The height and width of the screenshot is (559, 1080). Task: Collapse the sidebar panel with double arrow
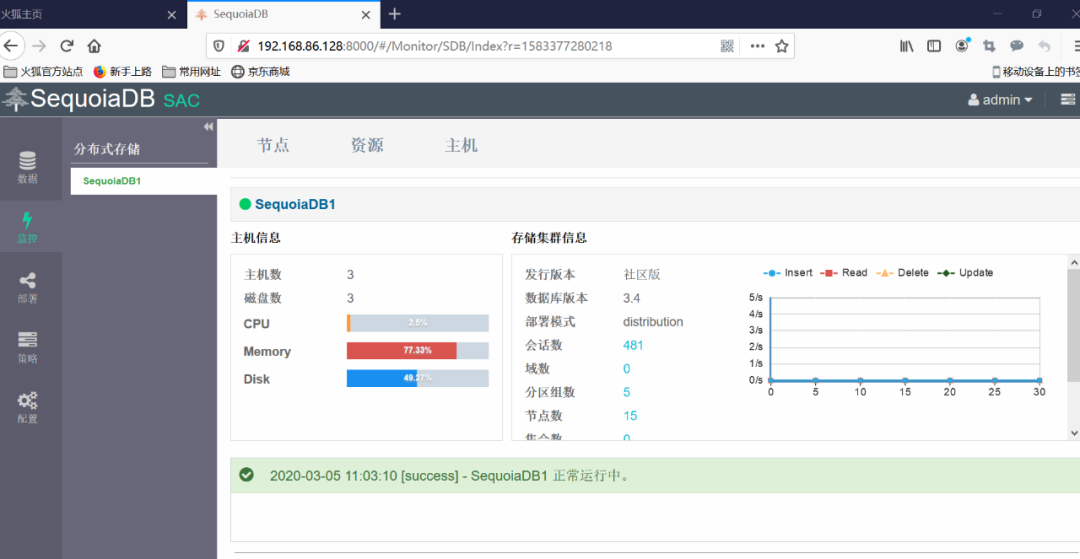208,127
